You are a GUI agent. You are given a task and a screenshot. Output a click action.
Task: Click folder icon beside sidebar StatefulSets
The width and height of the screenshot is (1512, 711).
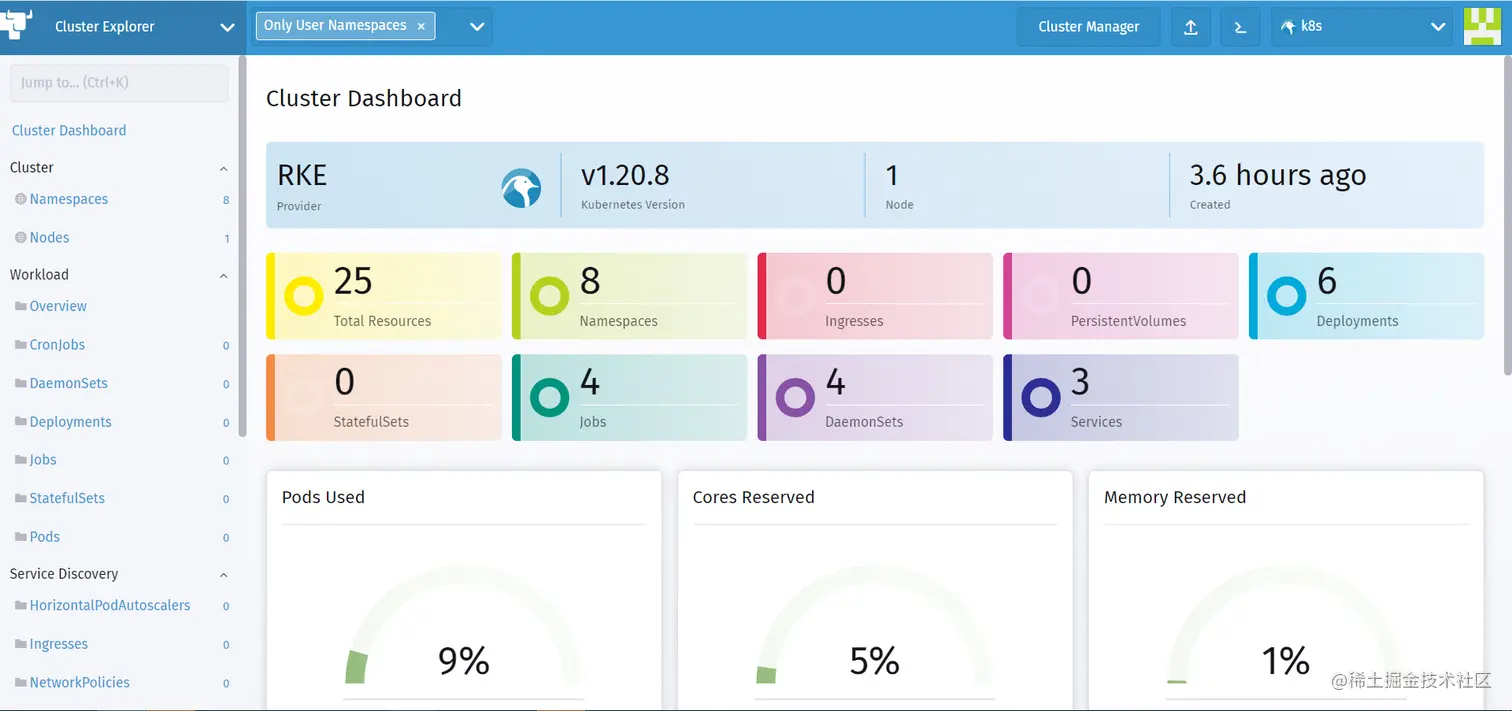coord(20,498)
